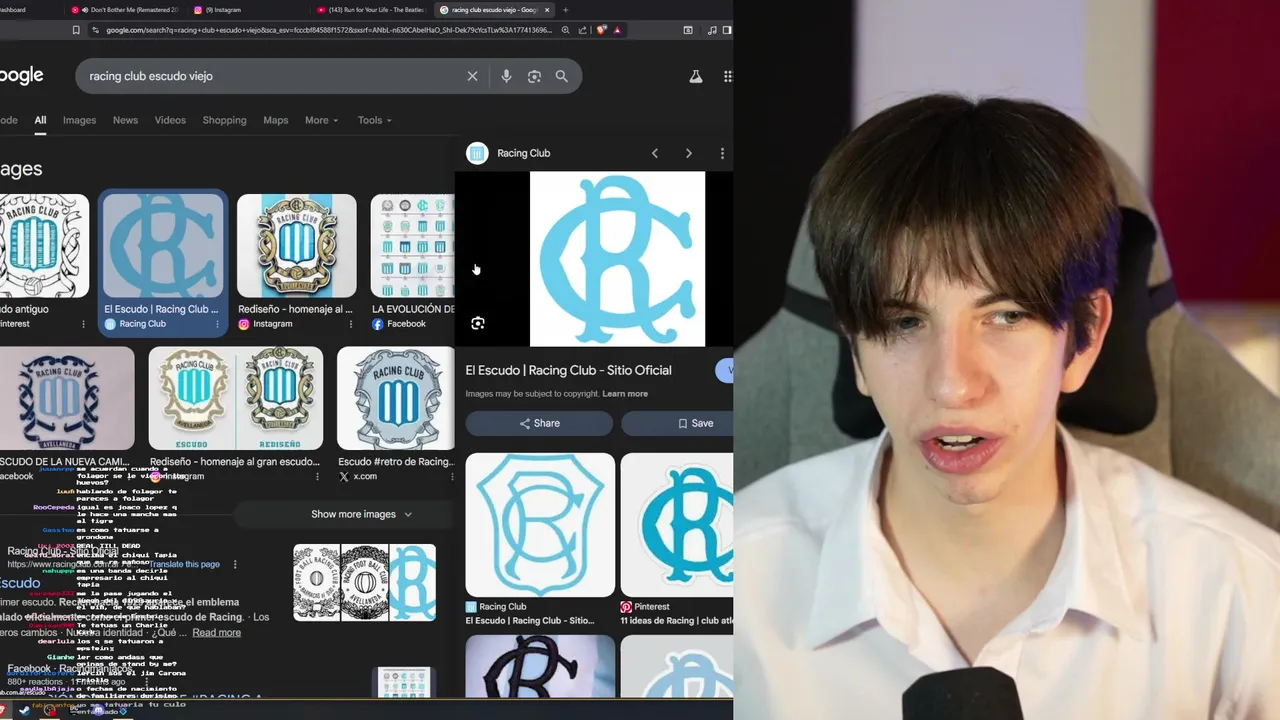
Task: Open Google Lens search by image
Action: click(x=534, y=76)
